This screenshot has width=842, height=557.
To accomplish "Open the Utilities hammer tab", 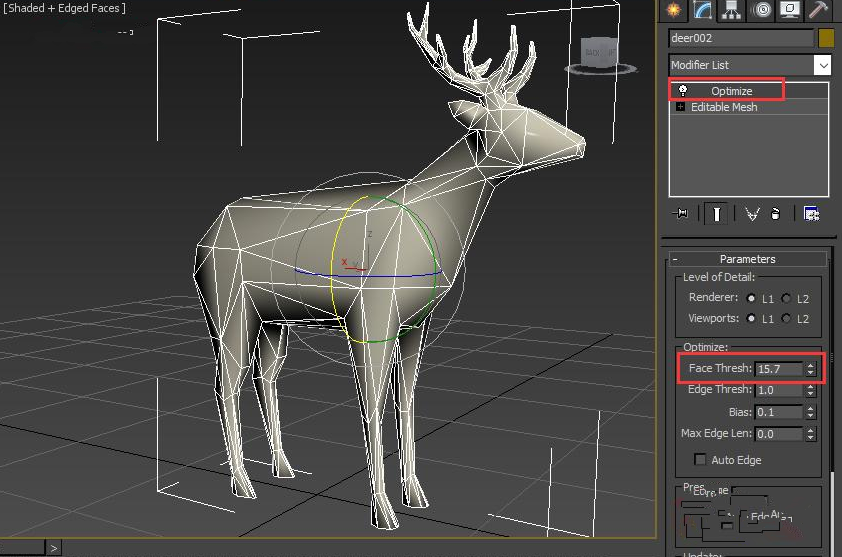I will tap(818, 10).
